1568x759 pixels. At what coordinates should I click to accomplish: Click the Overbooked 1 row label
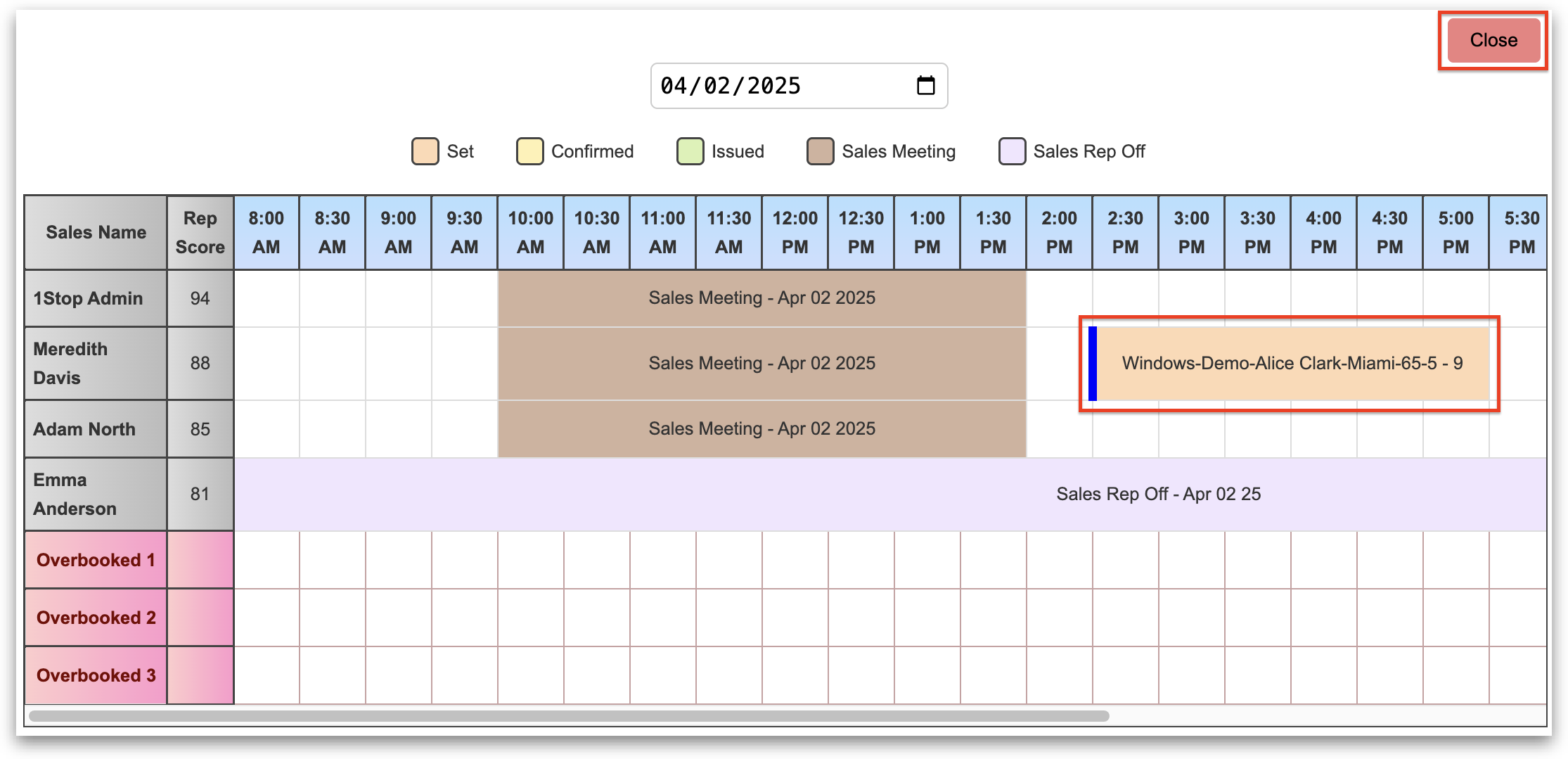click(x=96, y=560)
